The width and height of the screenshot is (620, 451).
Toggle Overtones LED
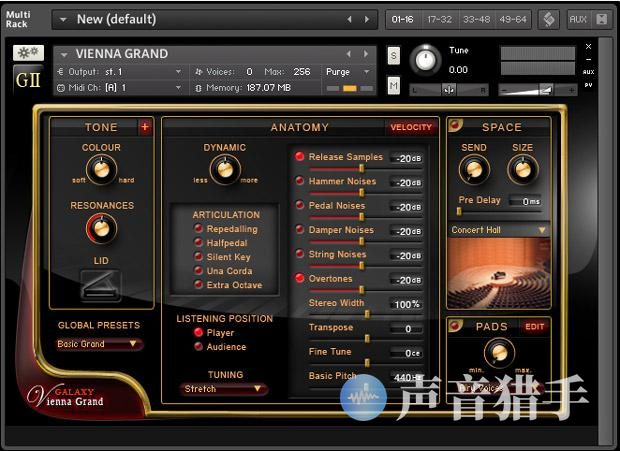pos(300,278)
